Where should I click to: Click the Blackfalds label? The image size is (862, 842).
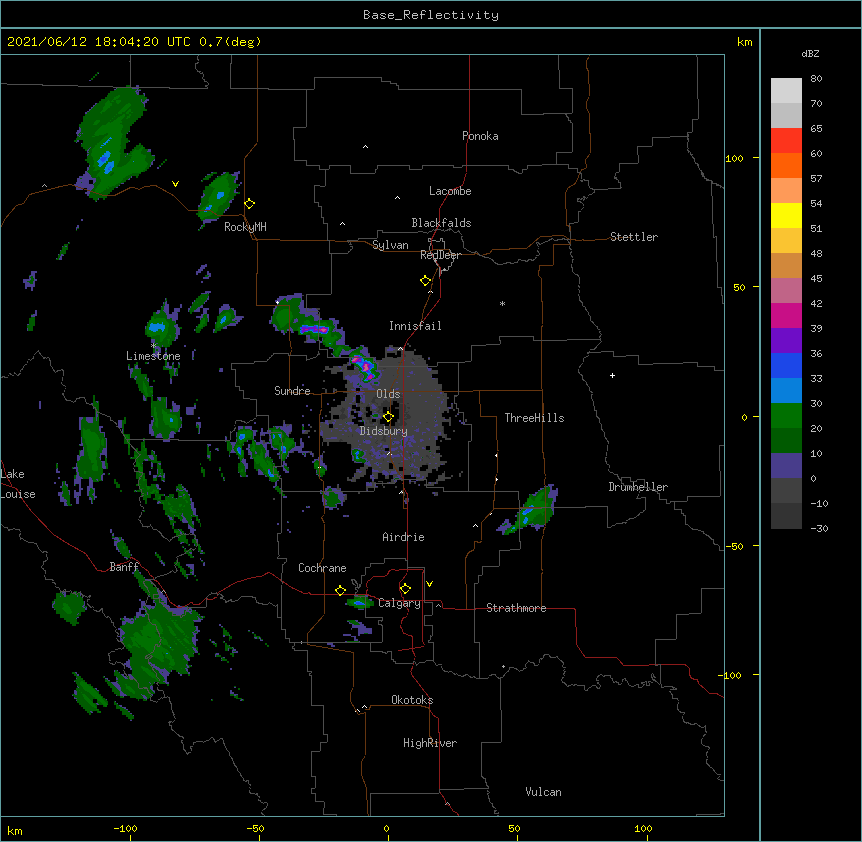tap(441, 223)
